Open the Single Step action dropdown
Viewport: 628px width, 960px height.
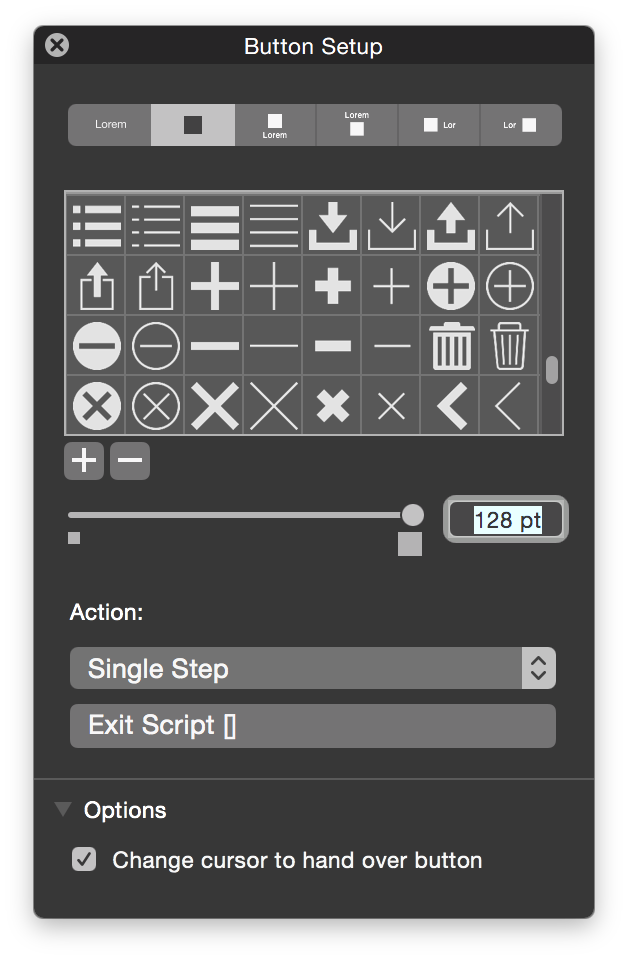[313, 668]
